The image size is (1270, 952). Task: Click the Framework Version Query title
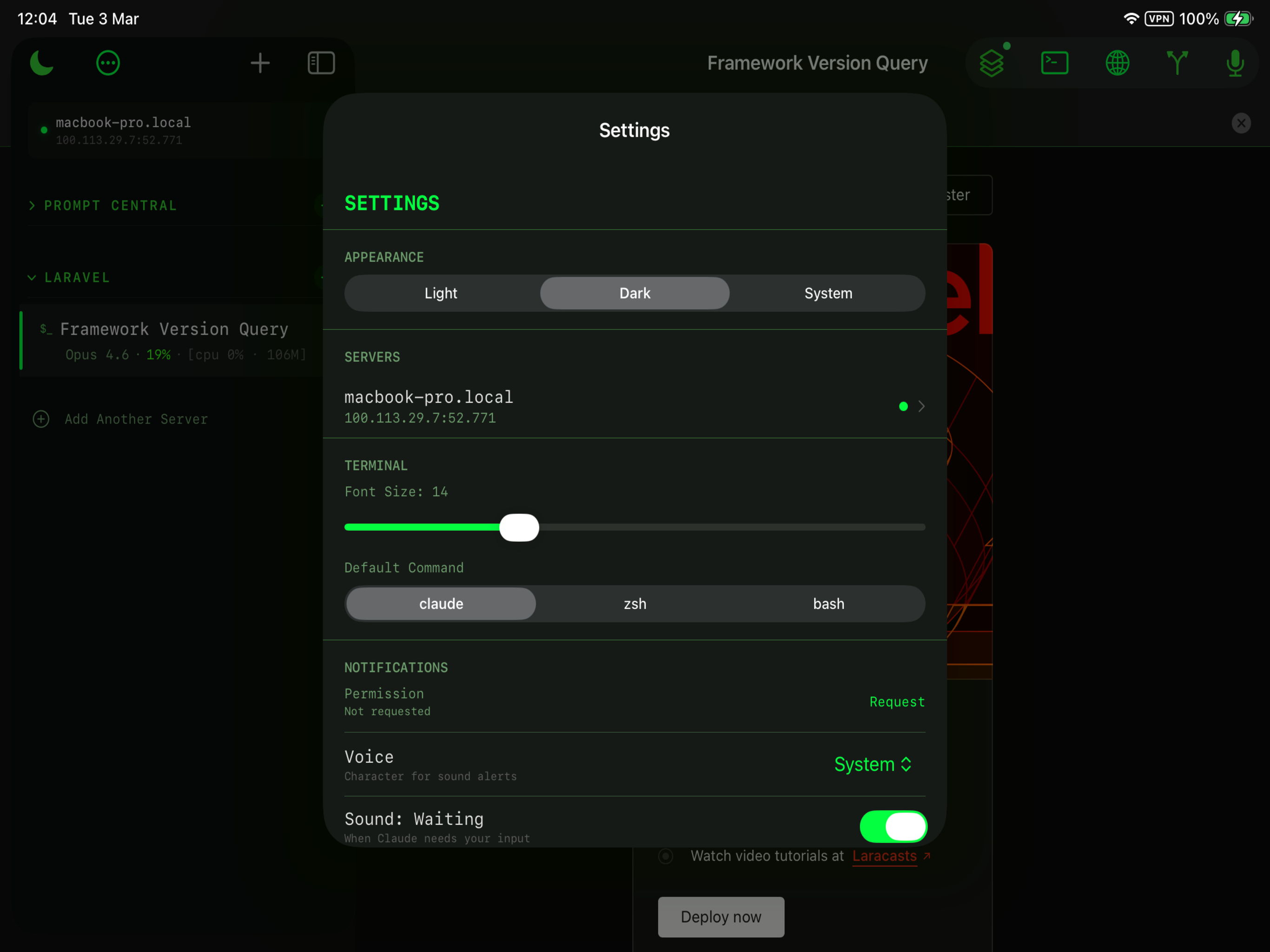tap(817, 63)
